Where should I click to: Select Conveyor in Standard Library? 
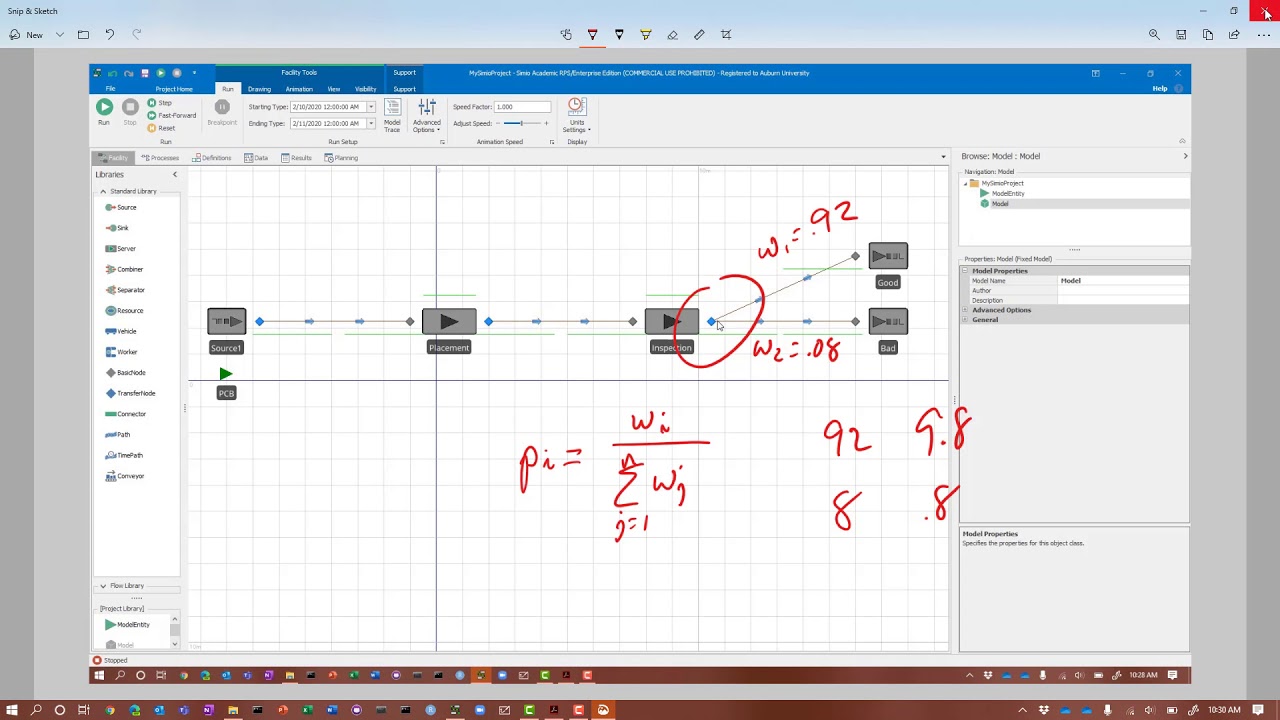[x=125, y=476]
